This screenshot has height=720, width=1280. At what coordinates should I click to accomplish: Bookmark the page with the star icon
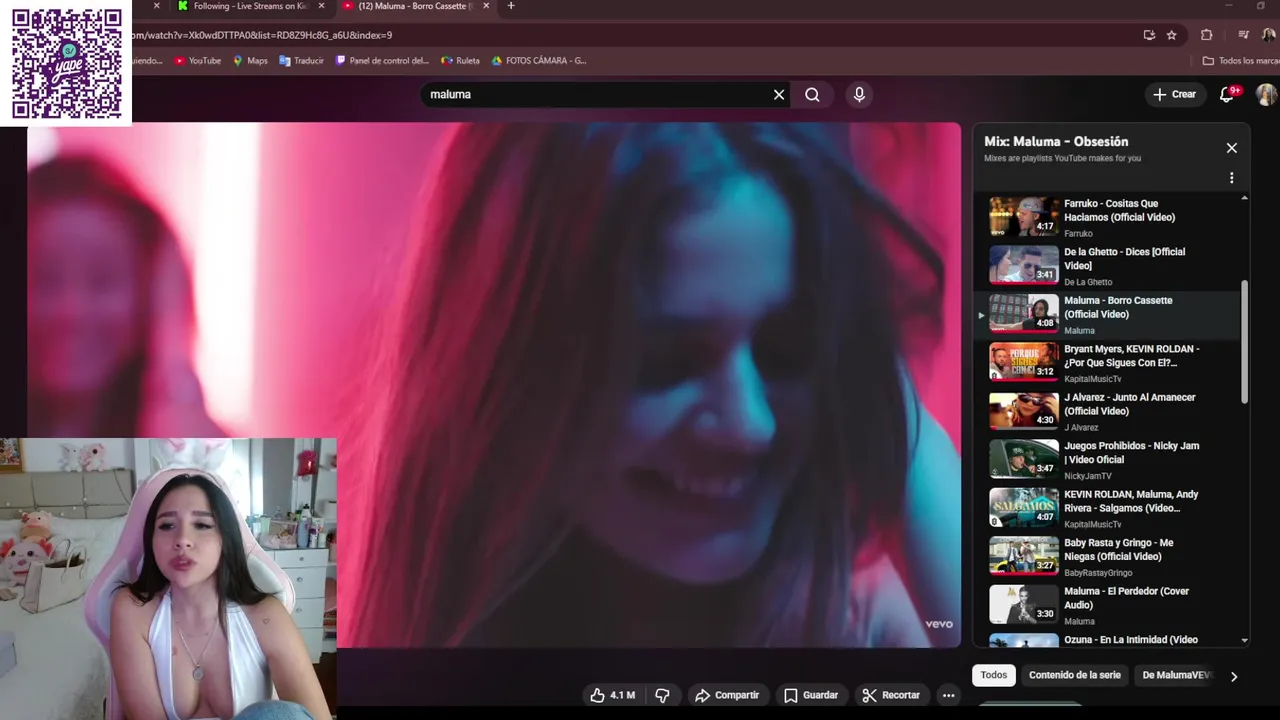pyautogui.click(x=1171, y=35)
